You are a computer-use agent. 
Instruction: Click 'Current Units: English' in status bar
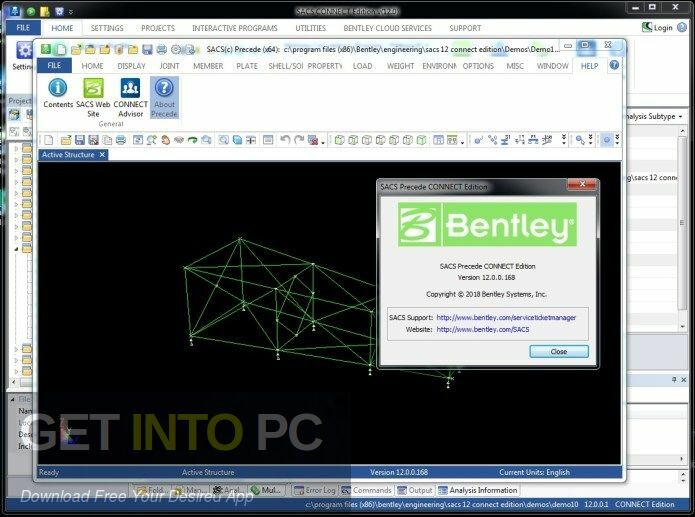pyautogui.click(x=534, y=472)
